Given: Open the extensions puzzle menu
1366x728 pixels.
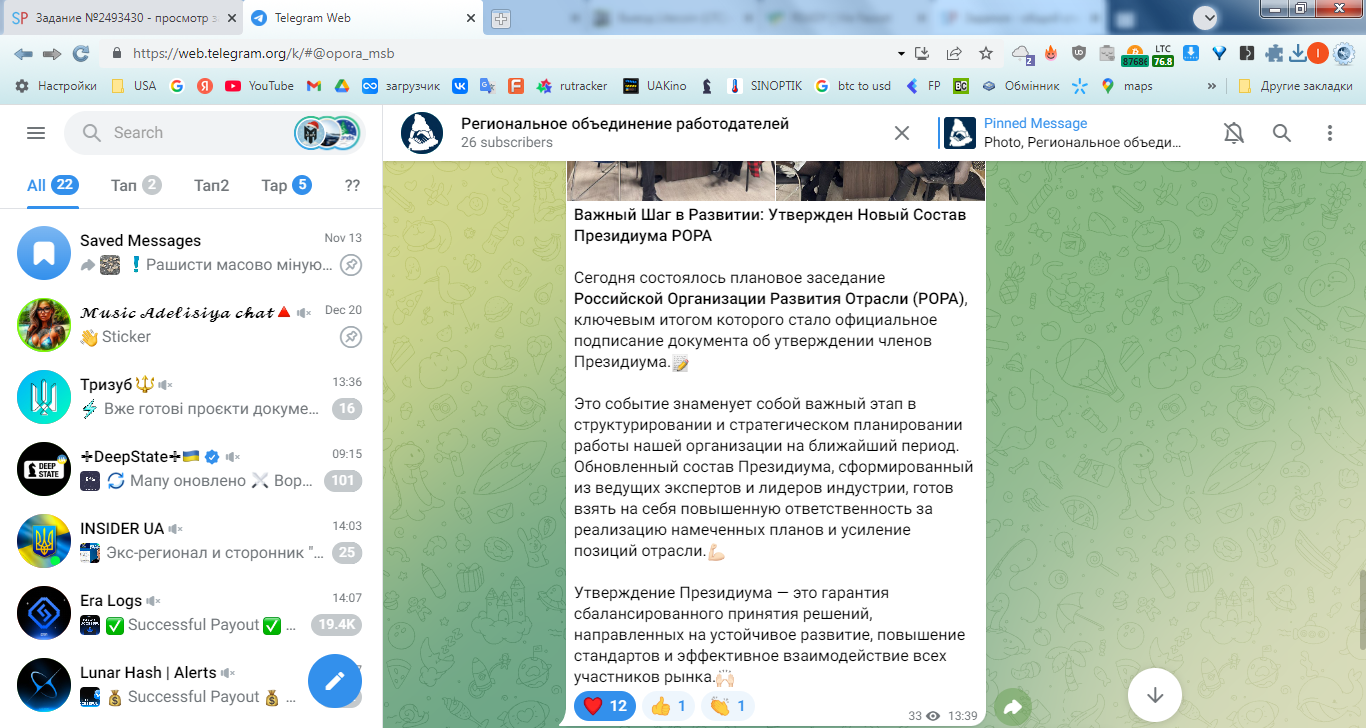Looking at the screenshot, I should (x=1274, y=54).
